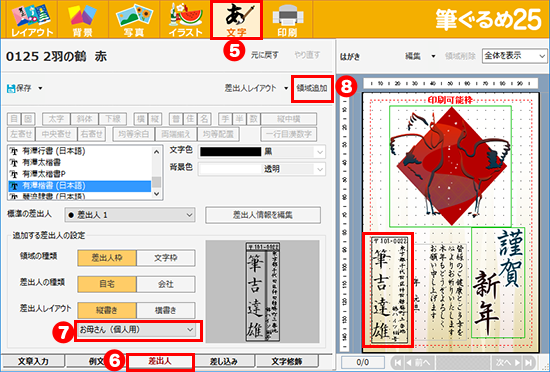This screenshot has width=550, height=372.
Task: Click 差出人情報を編集 button
Action: (x=263, y=215)
